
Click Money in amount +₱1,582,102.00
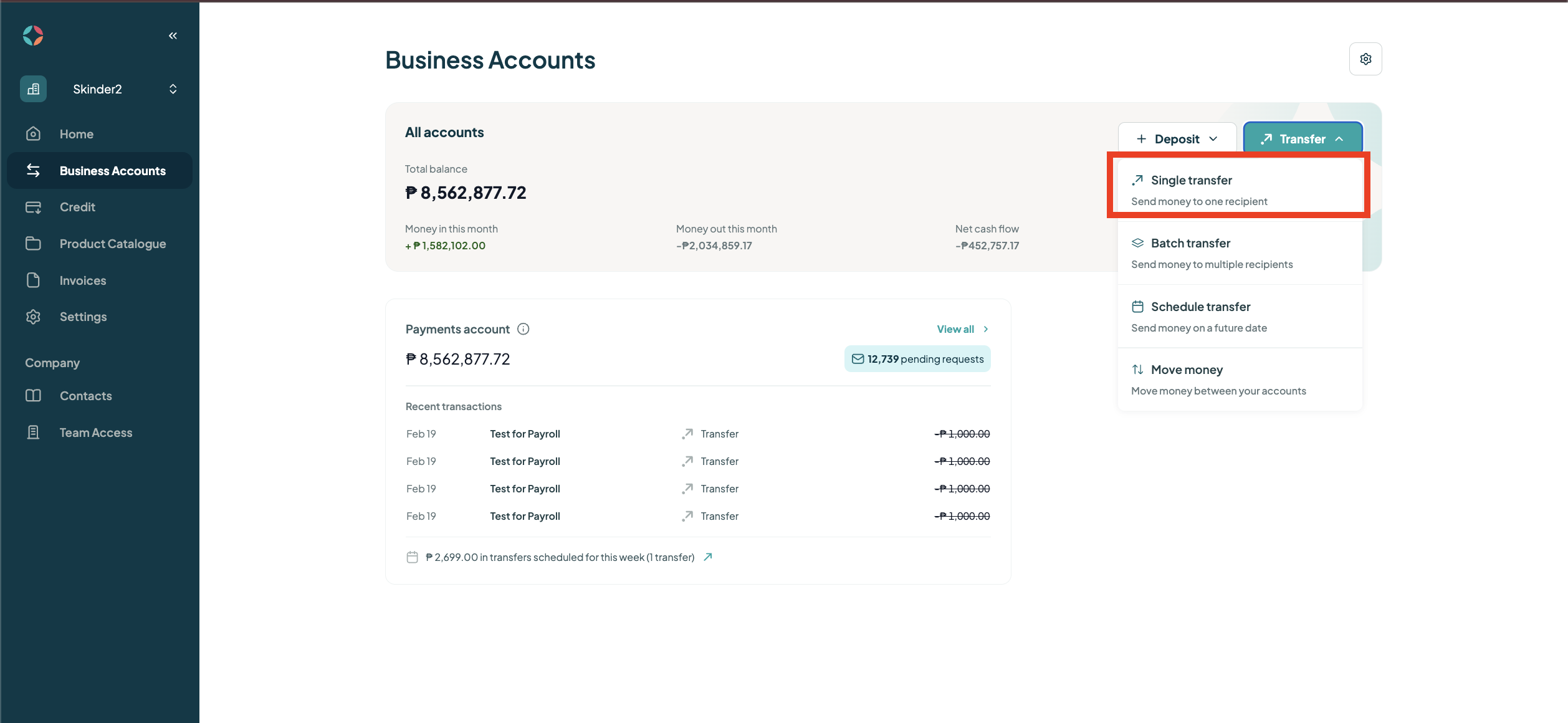[445, 246]
